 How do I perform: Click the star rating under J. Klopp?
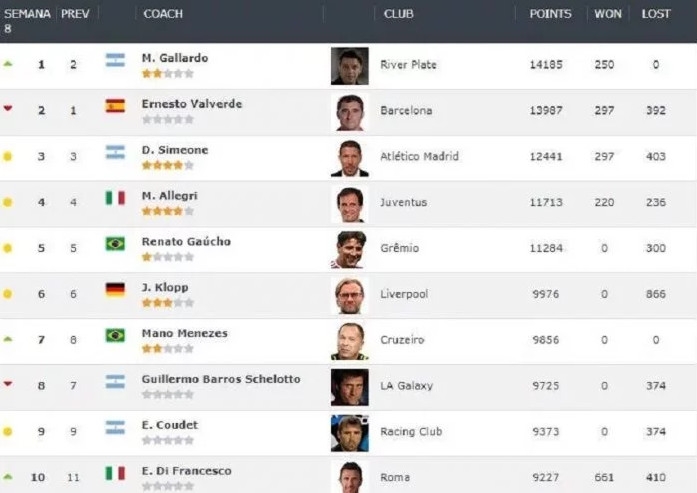pyautogui.click(x=167, y=303)
